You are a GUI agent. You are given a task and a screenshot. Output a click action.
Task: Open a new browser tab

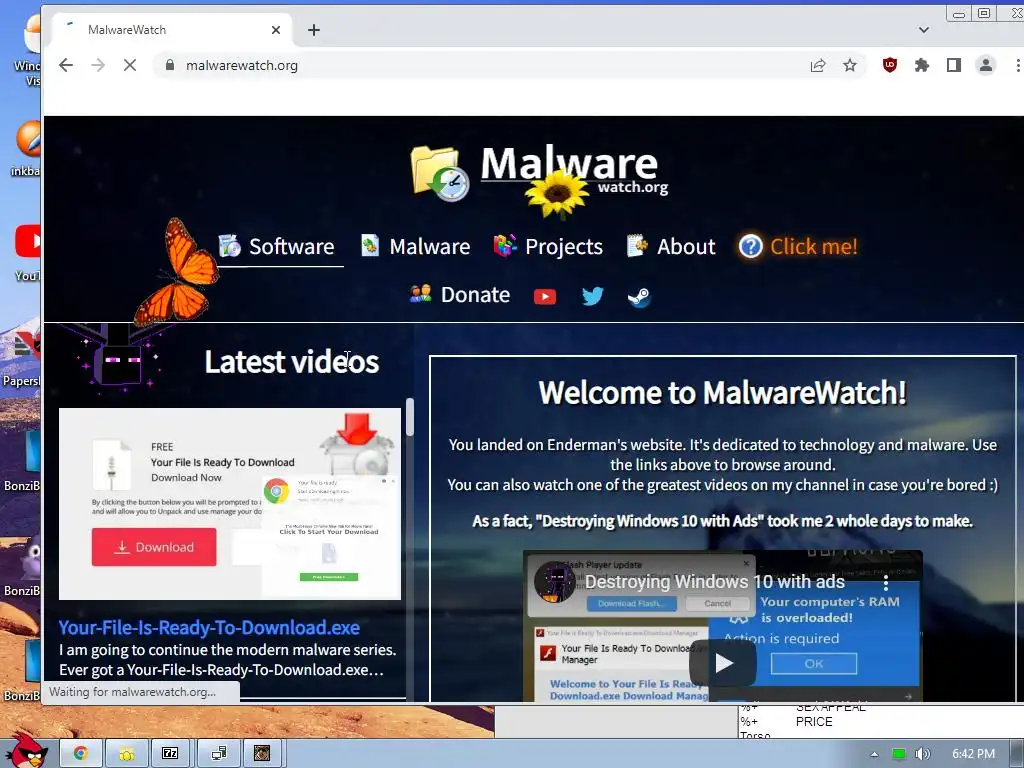point(313,30)
